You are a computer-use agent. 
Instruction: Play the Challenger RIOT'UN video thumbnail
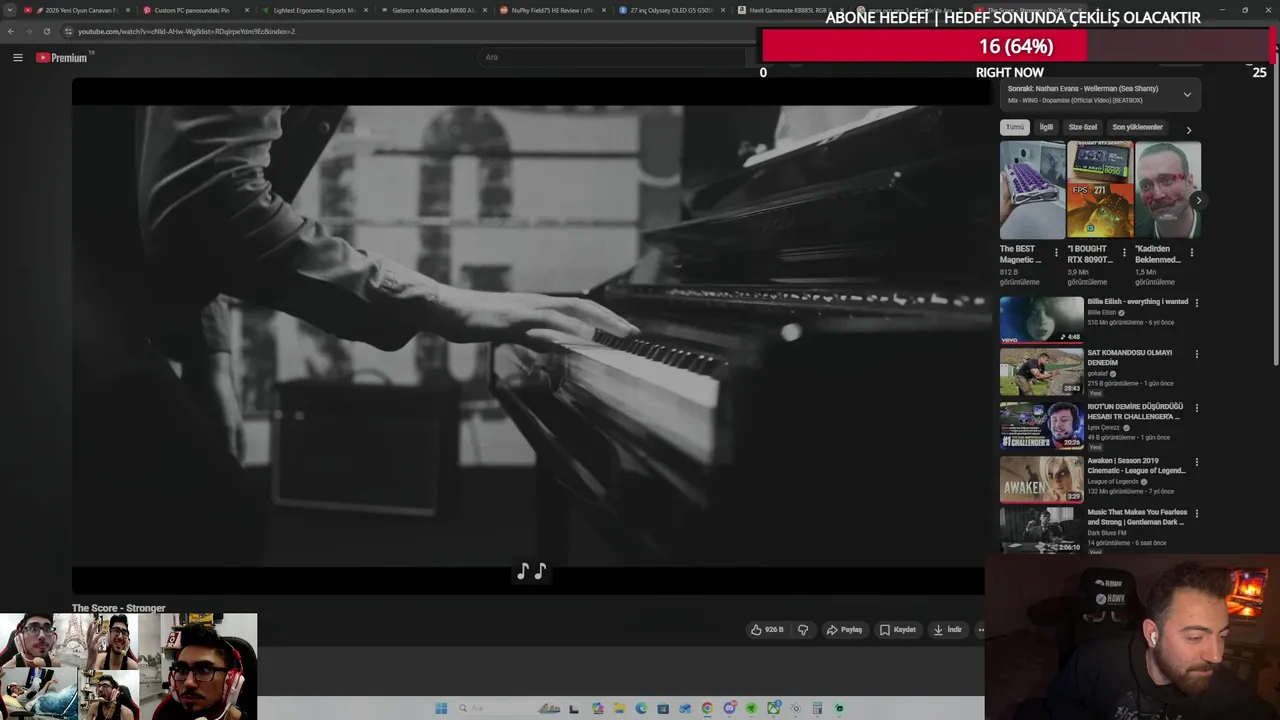(1041, 425)
